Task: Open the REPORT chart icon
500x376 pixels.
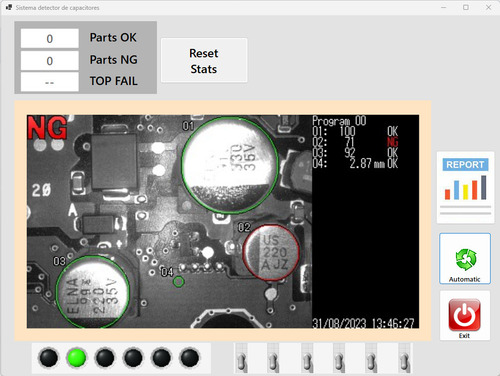Action: tap(465, 187)
